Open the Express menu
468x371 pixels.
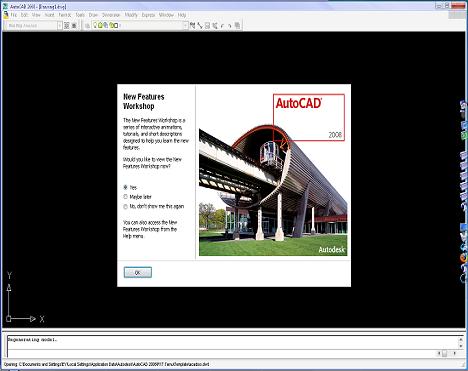click(148, 15)
